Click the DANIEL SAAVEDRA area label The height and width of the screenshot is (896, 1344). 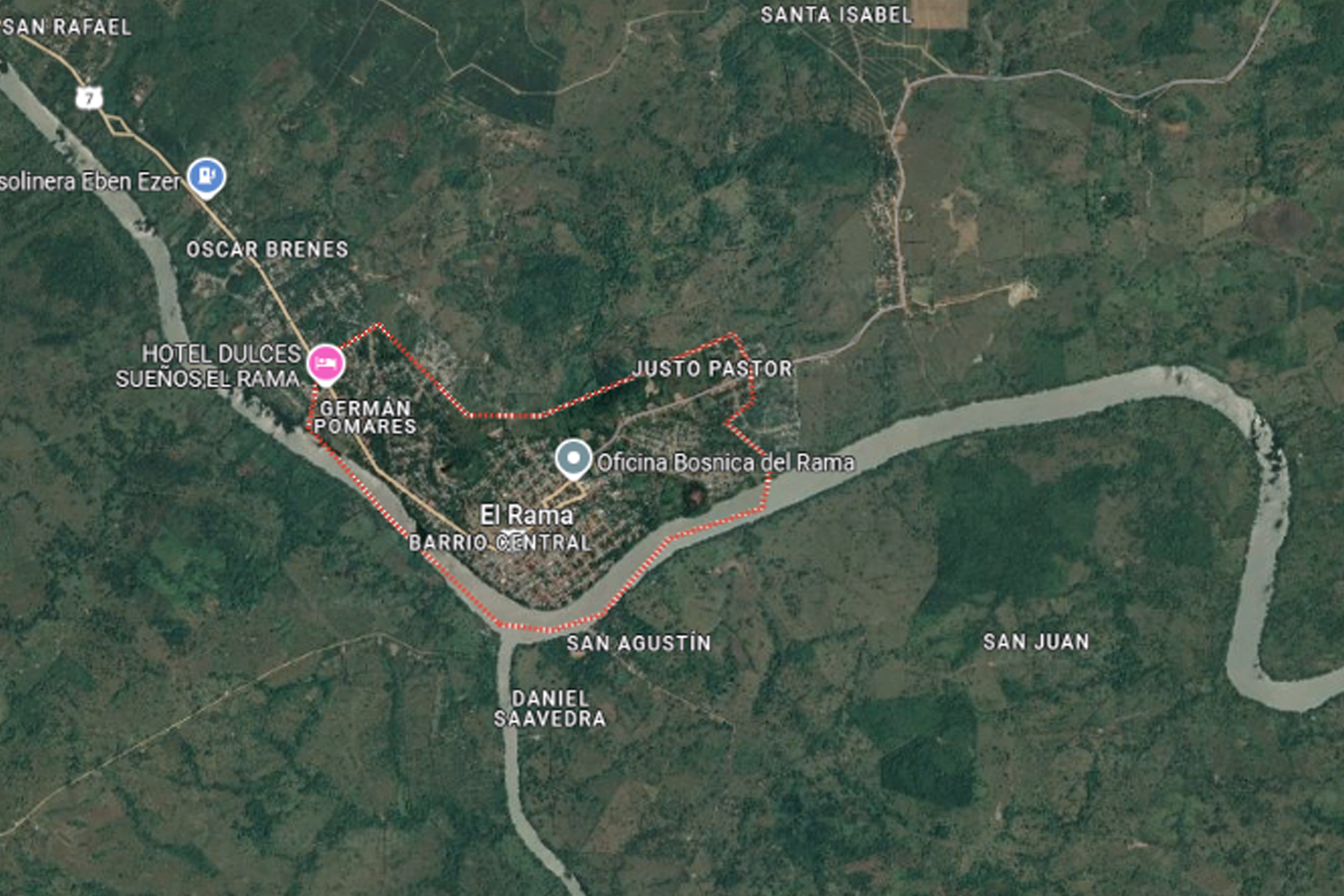point(549,708)
